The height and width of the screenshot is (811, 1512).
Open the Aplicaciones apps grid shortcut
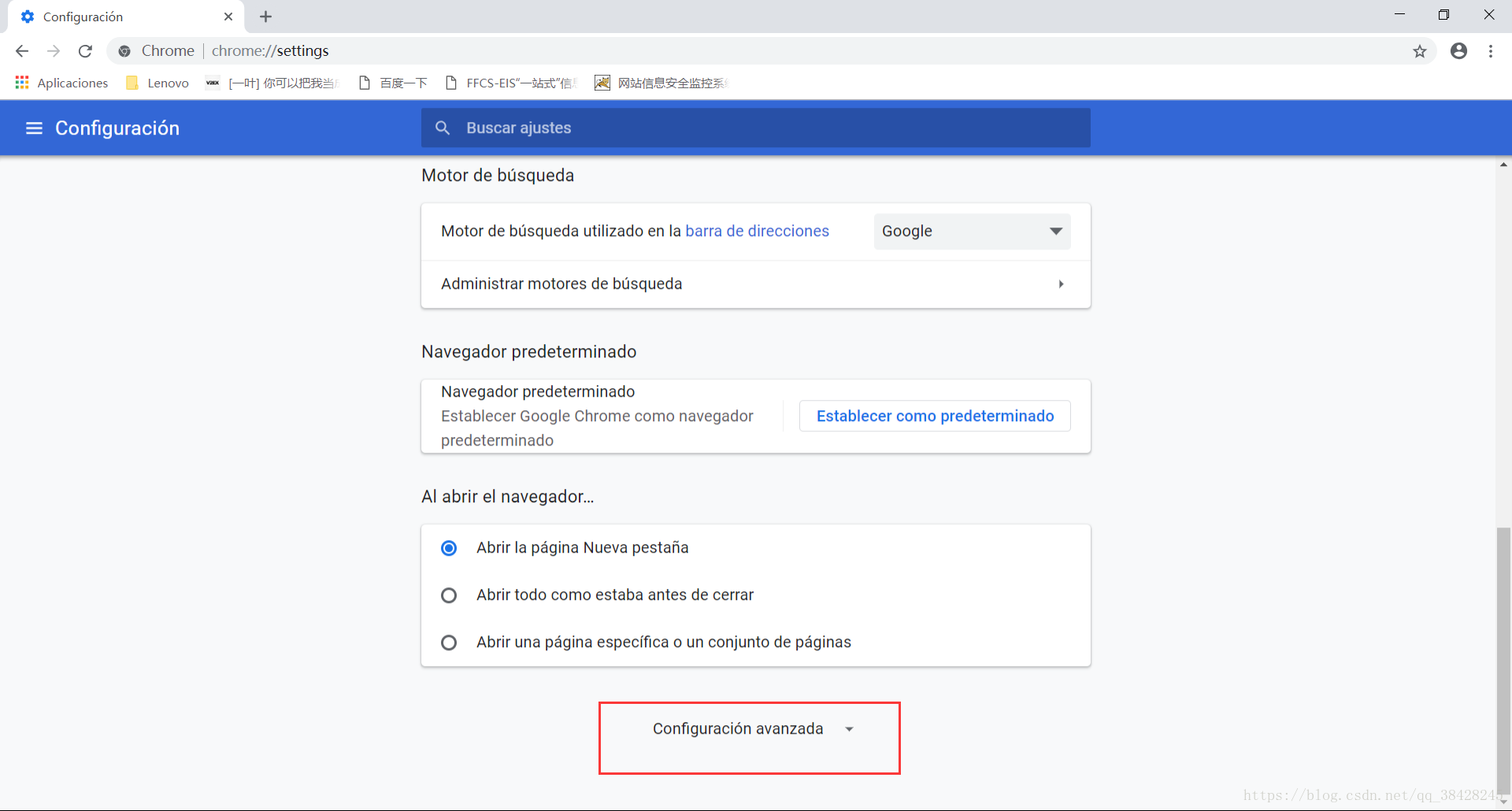point(61,83)
